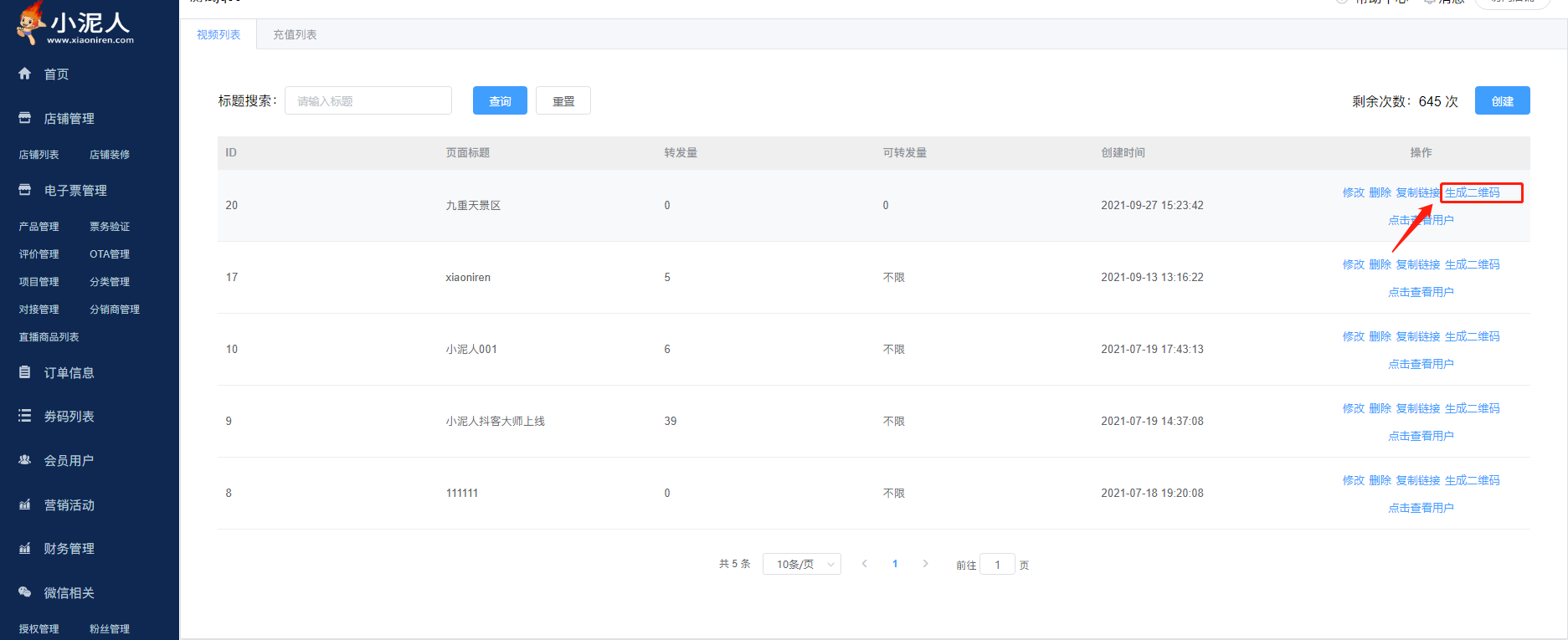Screen dimensions: 1568x640
Task: Switch to the 充值列表 tab
Action: pos(295,34)
